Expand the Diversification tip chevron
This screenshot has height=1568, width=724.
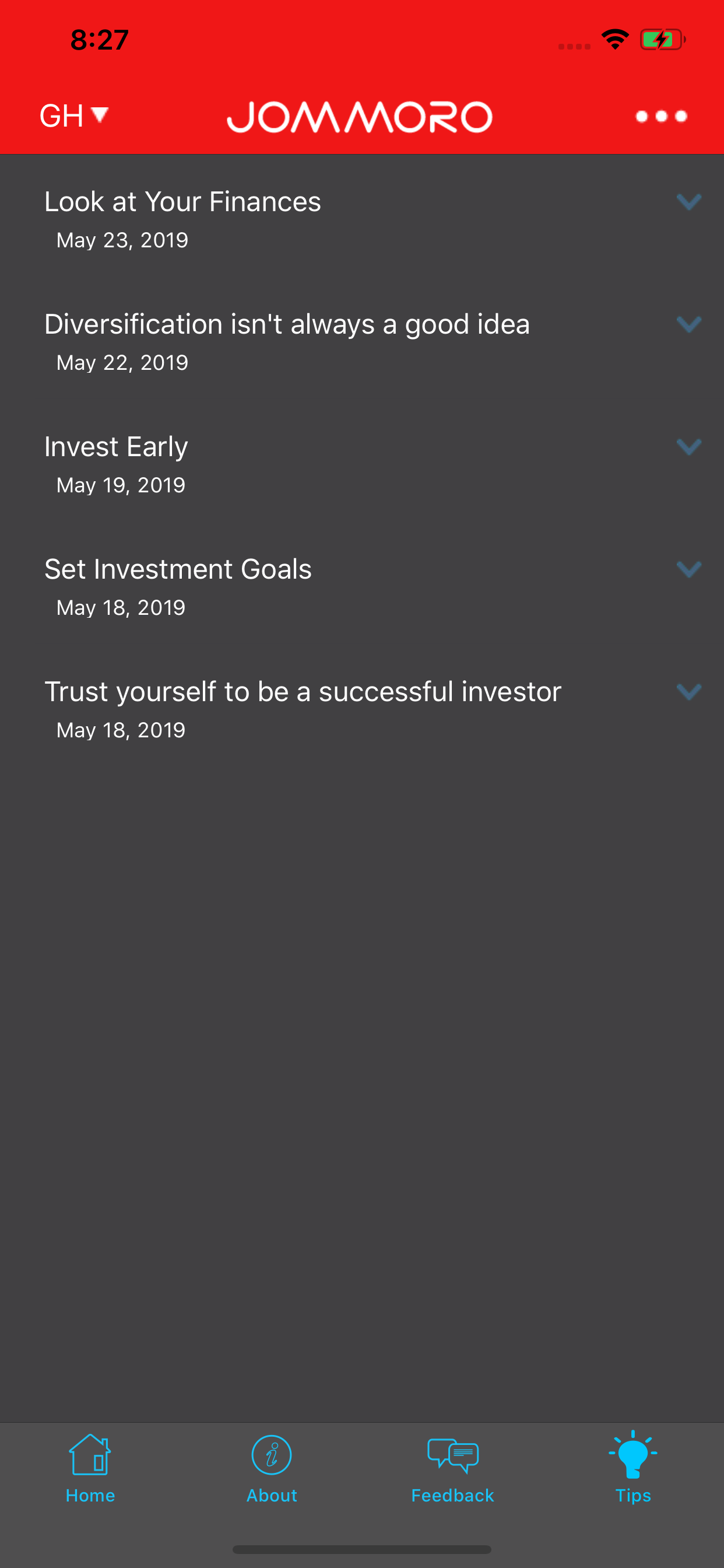point(688,324)
